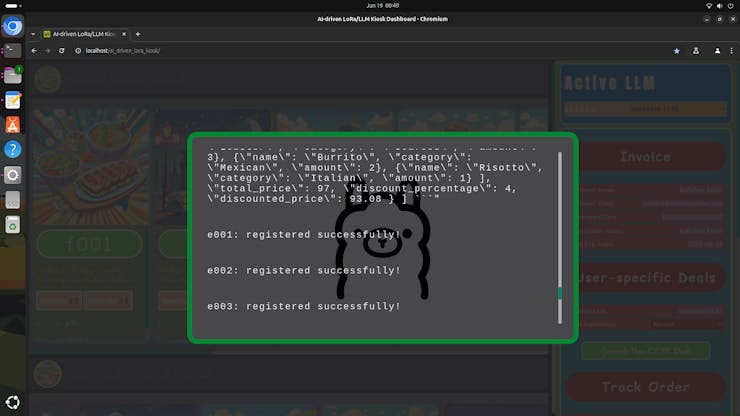Click 'e001: registered successfully!' line
The width and height of the screenshot is (740, 416).
pos(303,235)
